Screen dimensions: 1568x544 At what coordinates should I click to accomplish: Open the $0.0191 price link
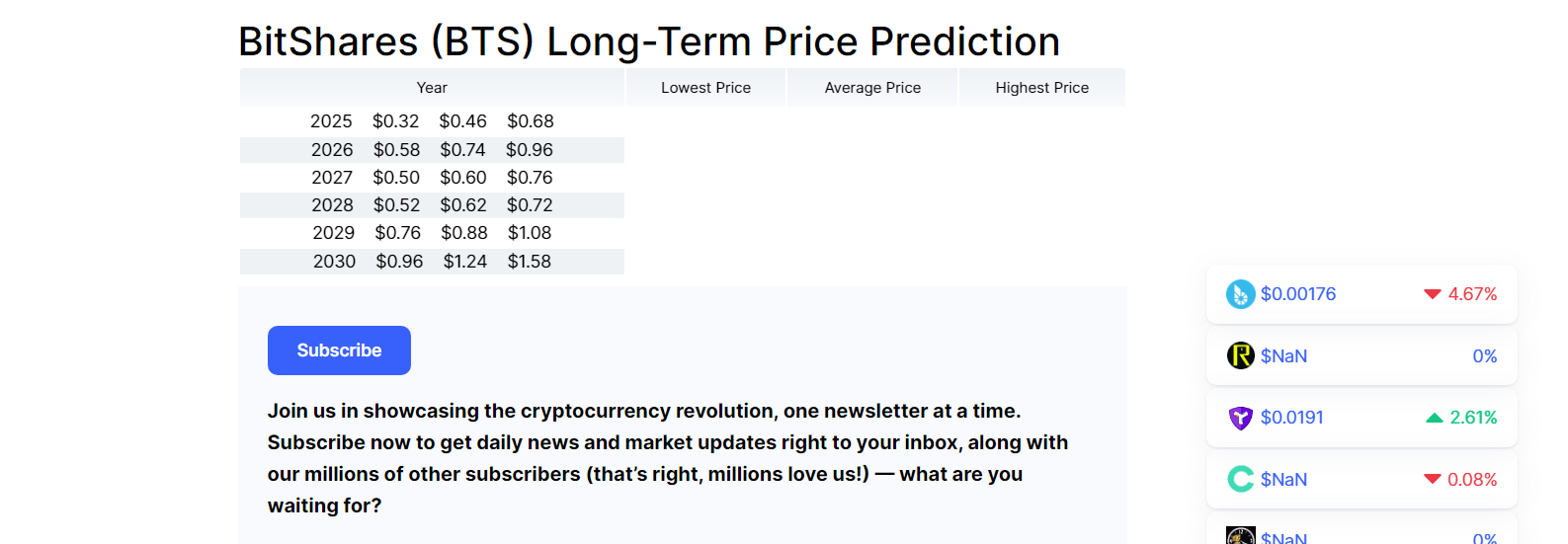point(1292,418)
